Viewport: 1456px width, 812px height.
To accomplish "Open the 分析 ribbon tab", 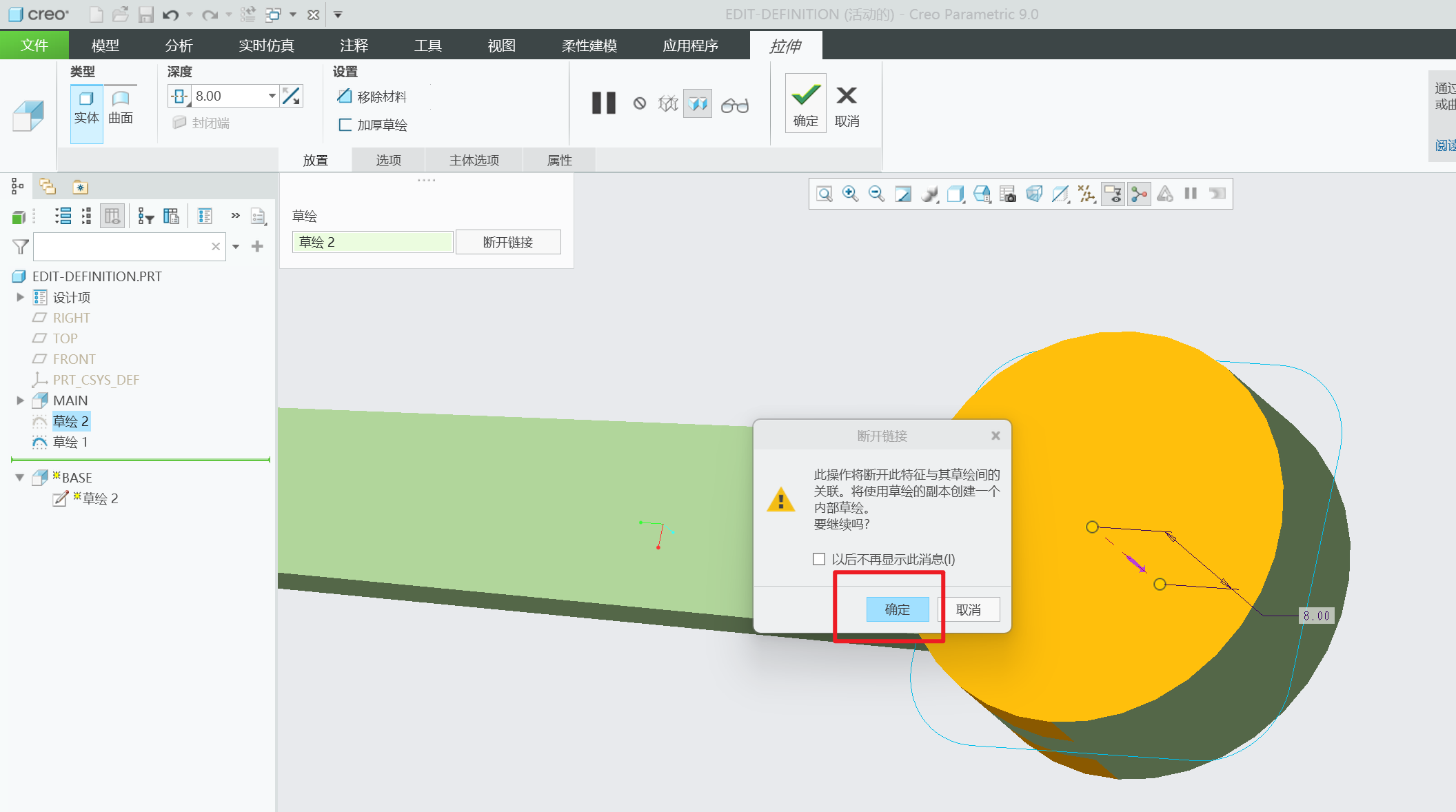I will tap(179, 45).
